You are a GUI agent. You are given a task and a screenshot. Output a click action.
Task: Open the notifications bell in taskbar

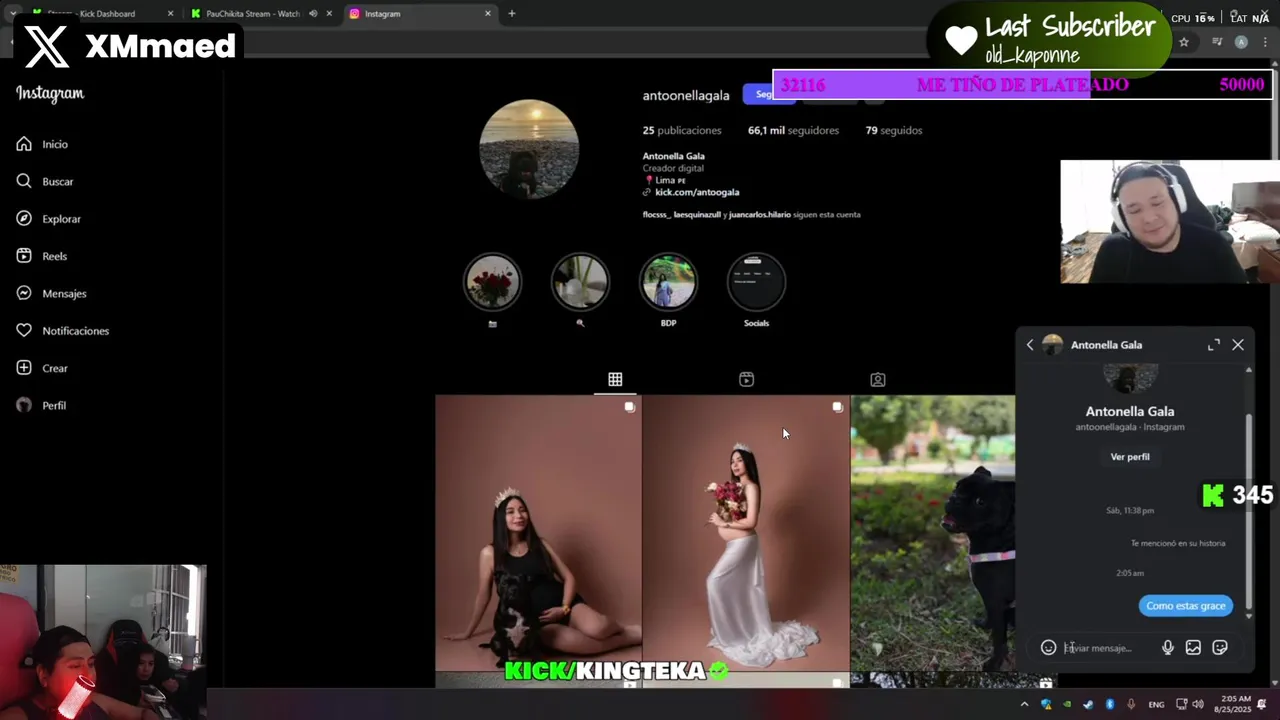(x=1261, y=705)
